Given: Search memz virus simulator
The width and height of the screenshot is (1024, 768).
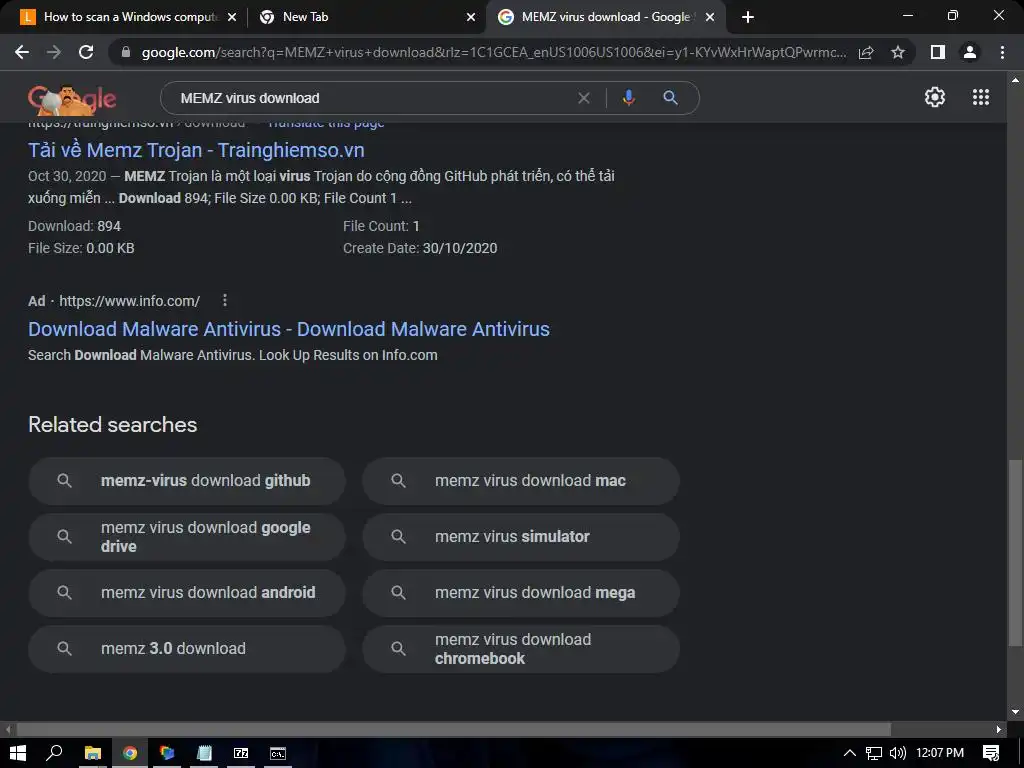Looking at the screenshot, I should 521,537.
